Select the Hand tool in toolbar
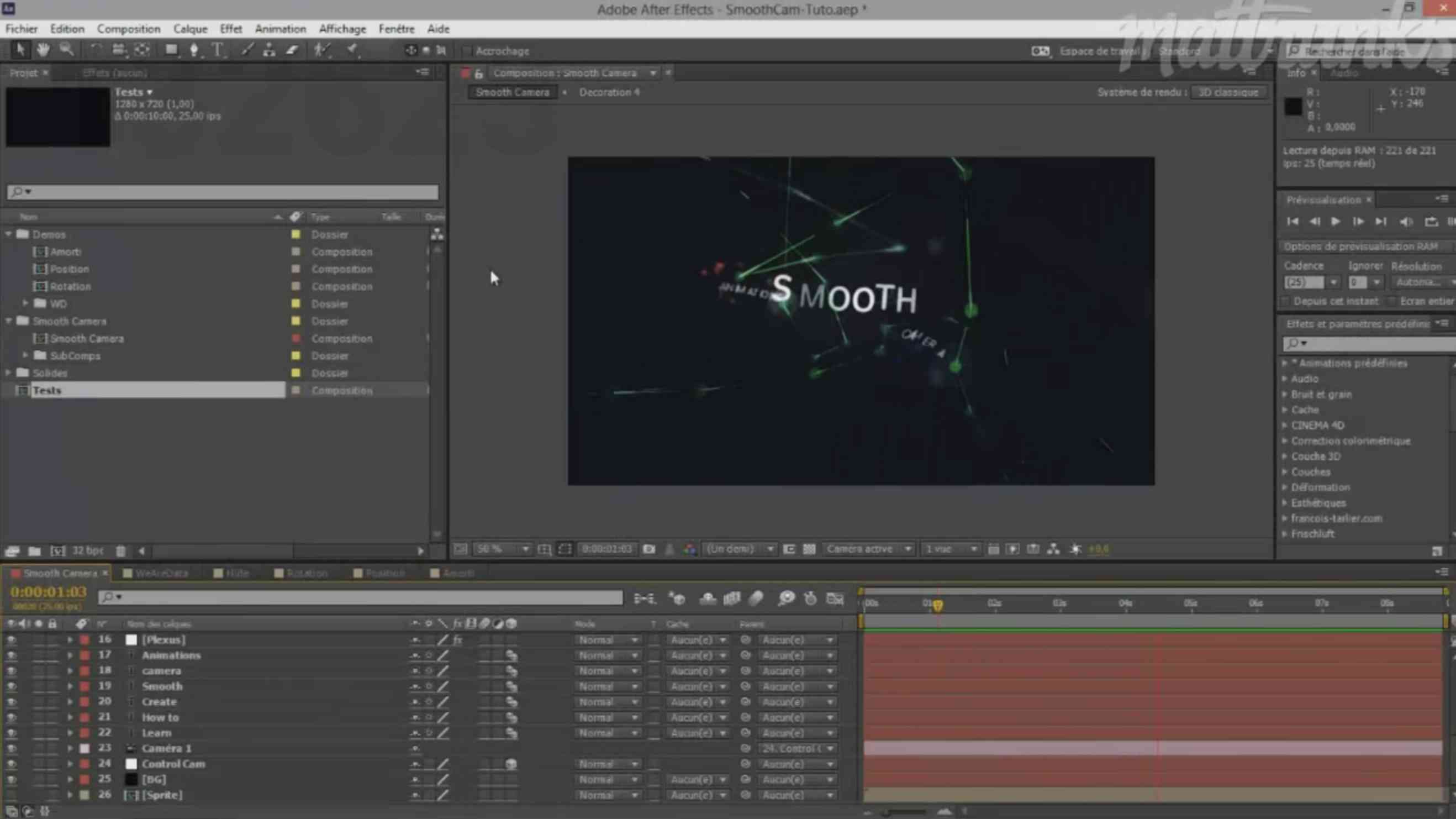The width and height of the screenshot is (1456, 819). [x=43, y=50]
